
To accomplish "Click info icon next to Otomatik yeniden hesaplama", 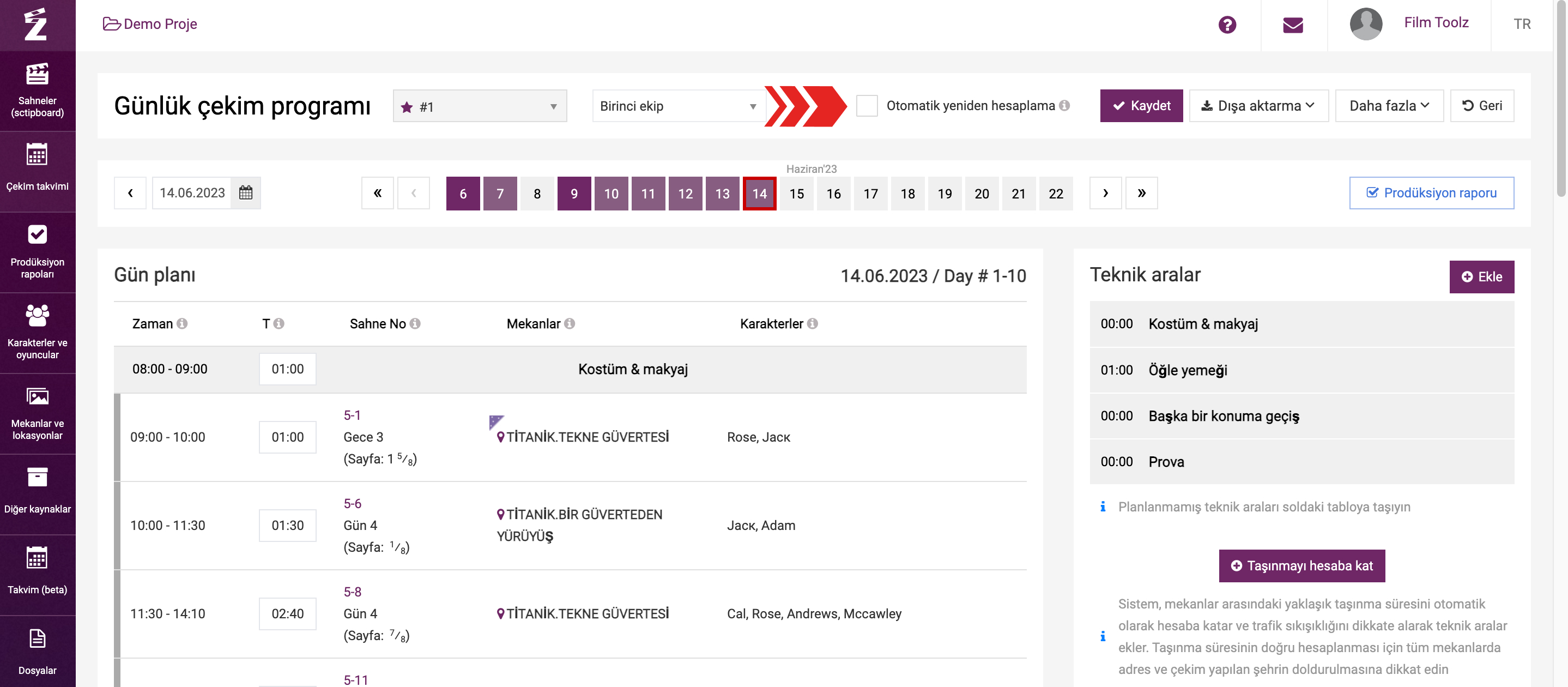I will point(1064,105).
